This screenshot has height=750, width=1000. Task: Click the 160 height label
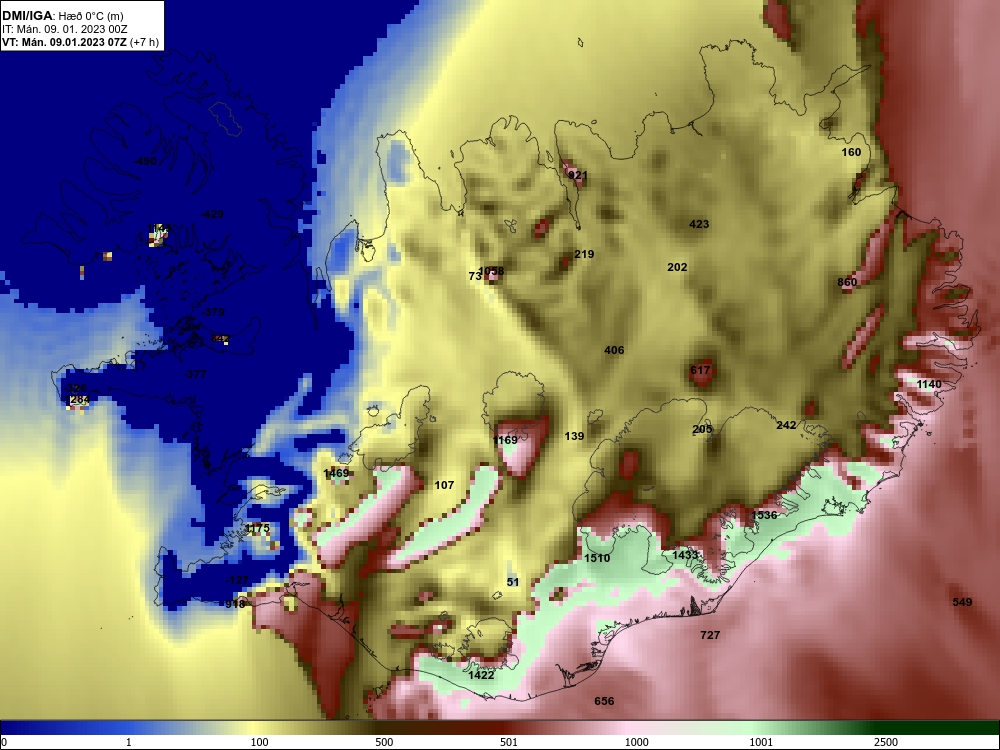coord(851,152)
